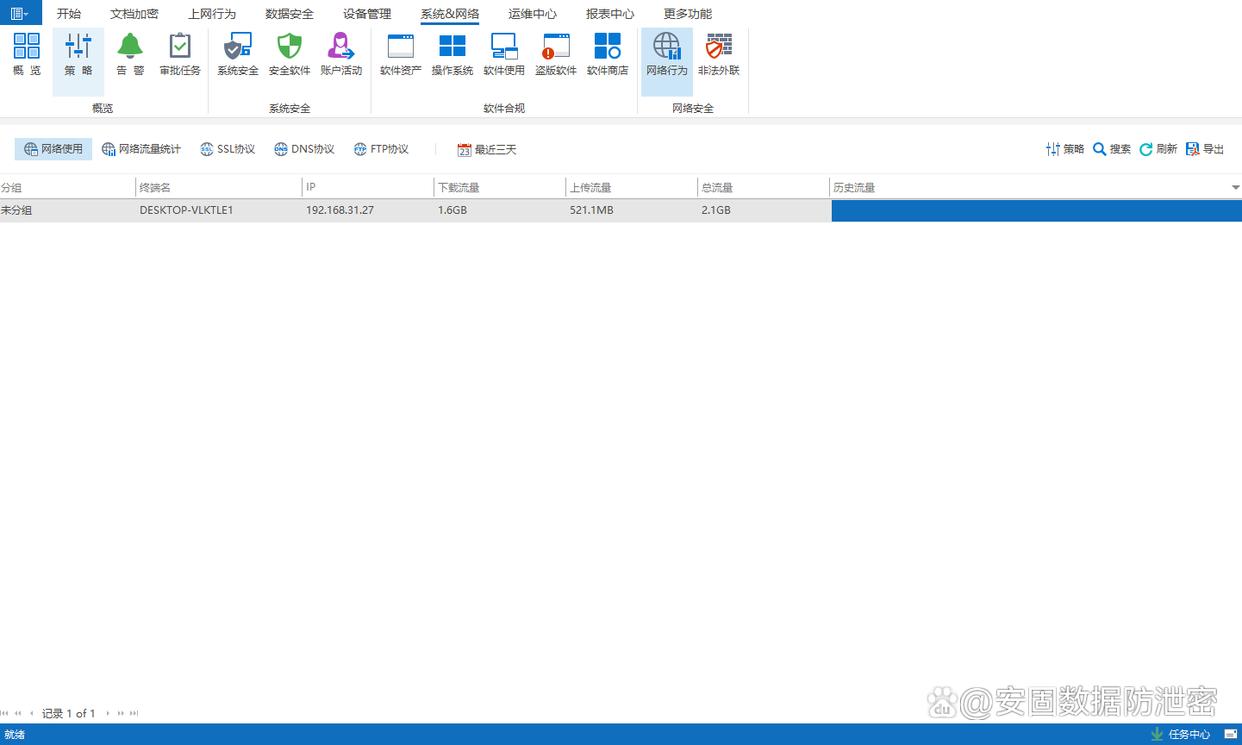Switch to the 文档加密 ribbon tab
Viewport: 1242px width, 745px height.
pyautogui.click(x=134, y=14)
